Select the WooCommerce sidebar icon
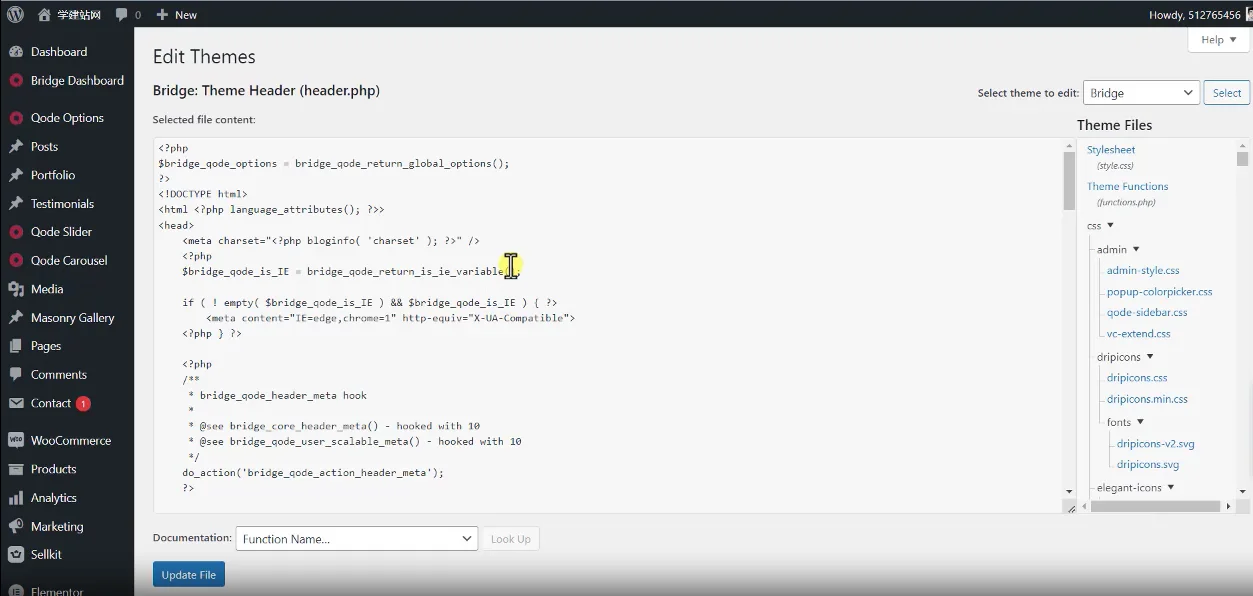Image resolution: width=1253 pixels, height=596 pixels. coord(18,440)
